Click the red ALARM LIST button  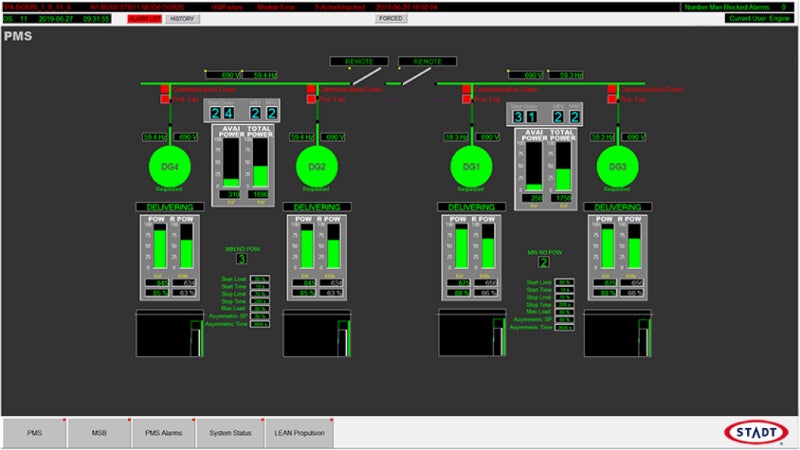point(143,18)
